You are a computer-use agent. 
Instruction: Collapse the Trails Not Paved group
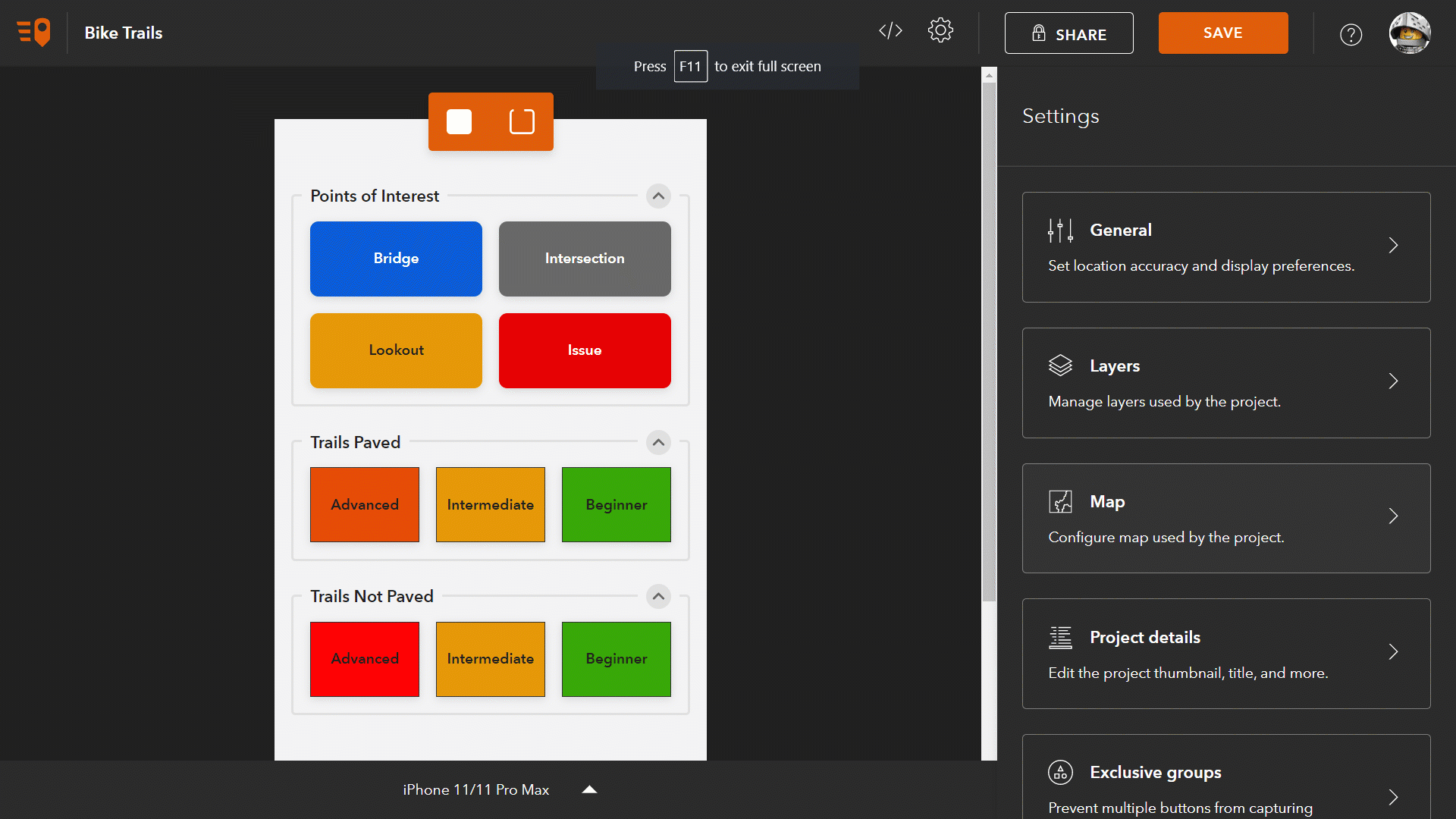[658, 597]
